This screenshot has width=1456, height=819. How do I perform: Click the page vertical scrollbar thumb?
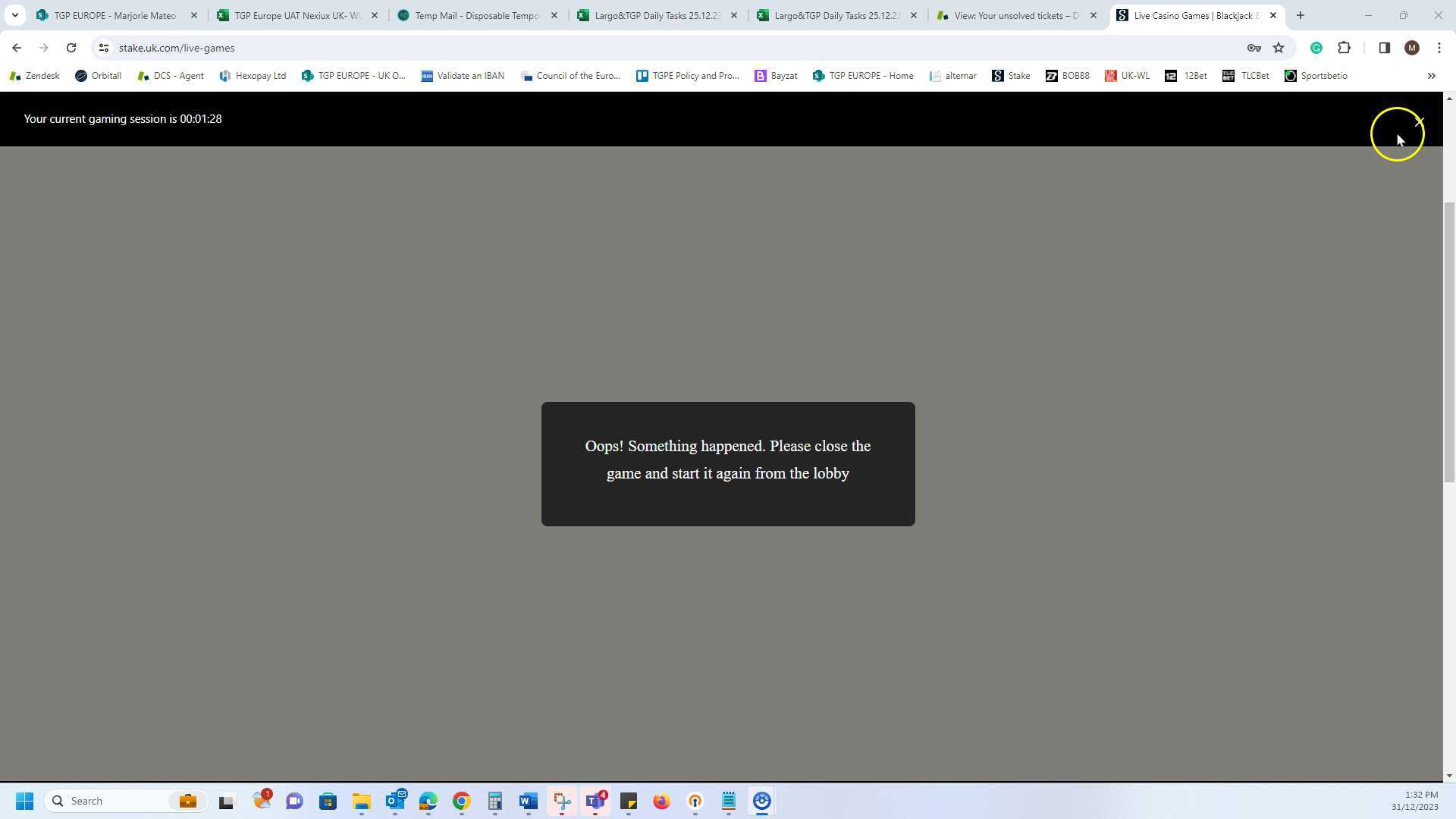pos(1449,341)
